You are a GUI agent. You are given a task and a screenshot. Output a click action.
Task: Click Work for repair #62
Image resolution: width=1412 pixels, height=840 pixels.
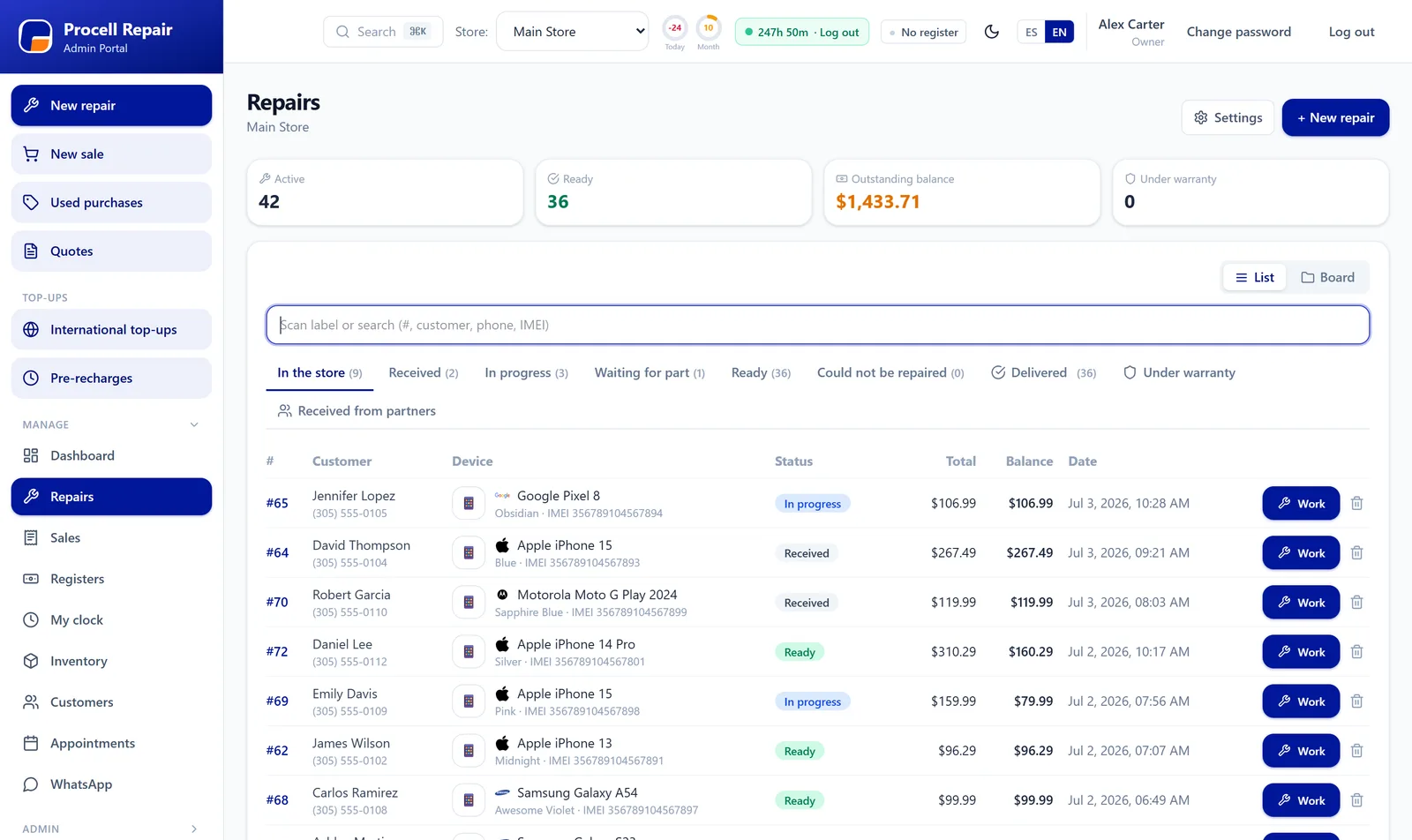[x=1301, y=750]
